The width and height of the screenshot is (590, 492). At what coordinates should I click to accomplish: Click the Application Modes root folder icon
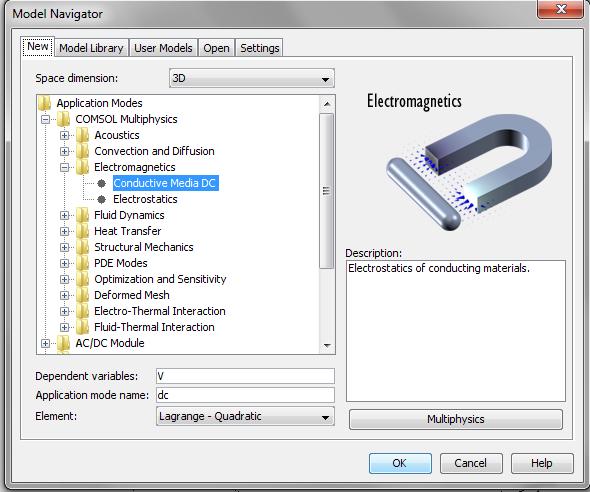click(44, 103)
